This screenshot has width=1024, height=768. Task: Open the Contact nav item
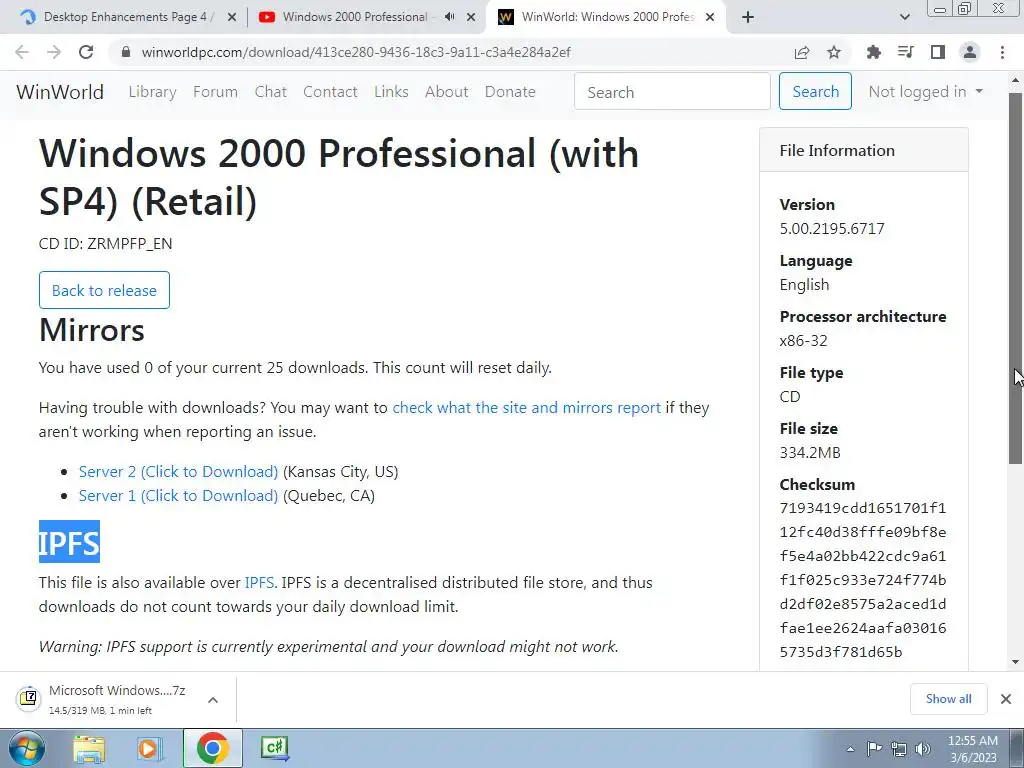pos(330,92)
